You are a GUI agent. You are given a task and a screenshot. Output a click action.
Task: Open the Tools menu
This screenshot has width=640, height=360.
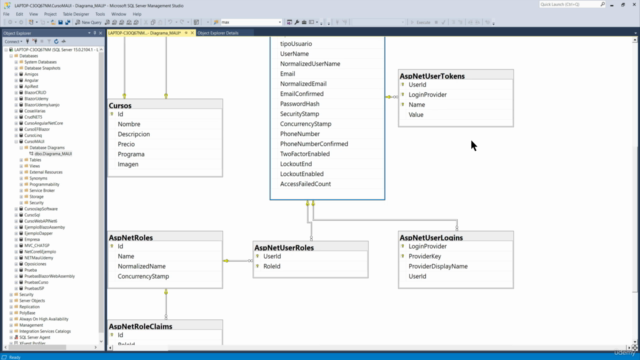click(100, 14)
